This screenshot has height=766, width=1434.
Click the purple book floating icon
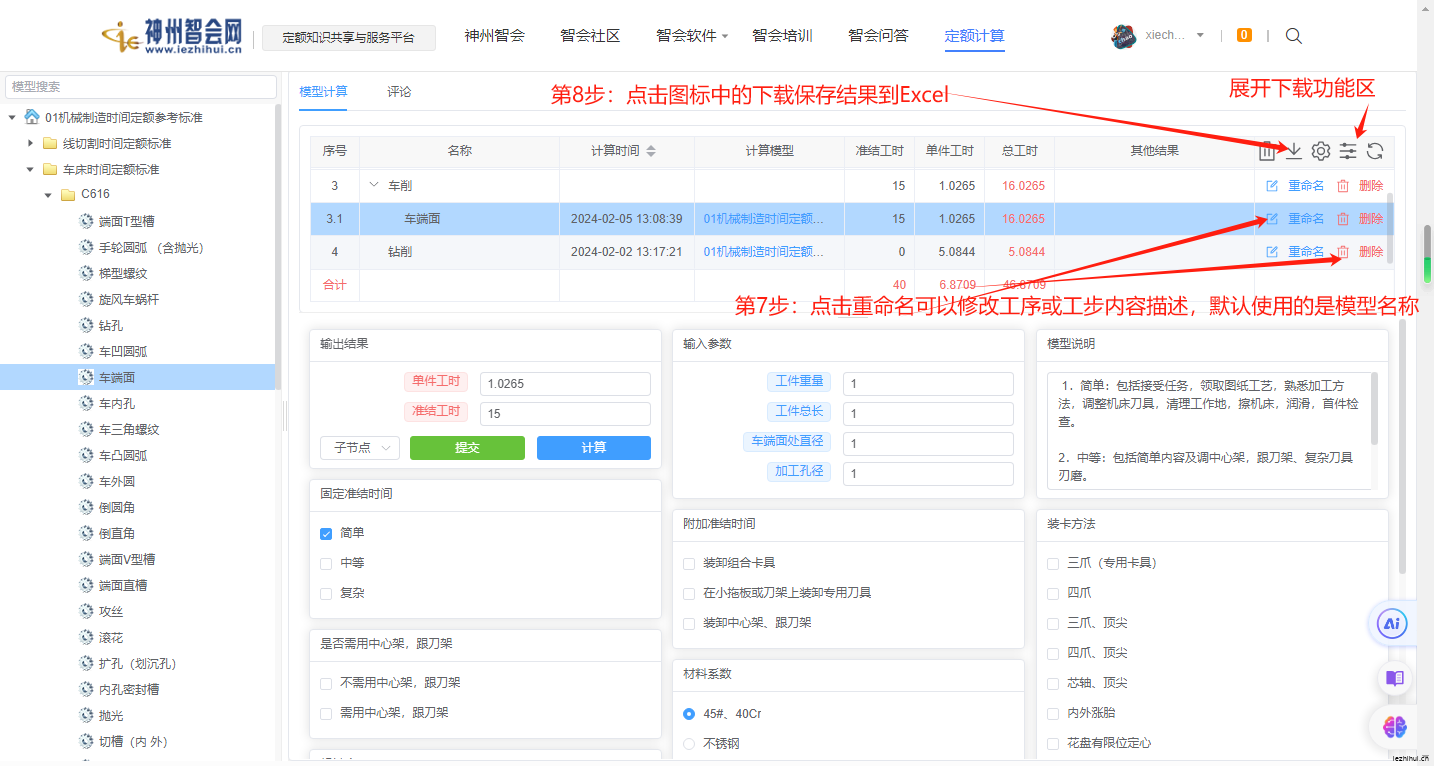[1394, 678]
